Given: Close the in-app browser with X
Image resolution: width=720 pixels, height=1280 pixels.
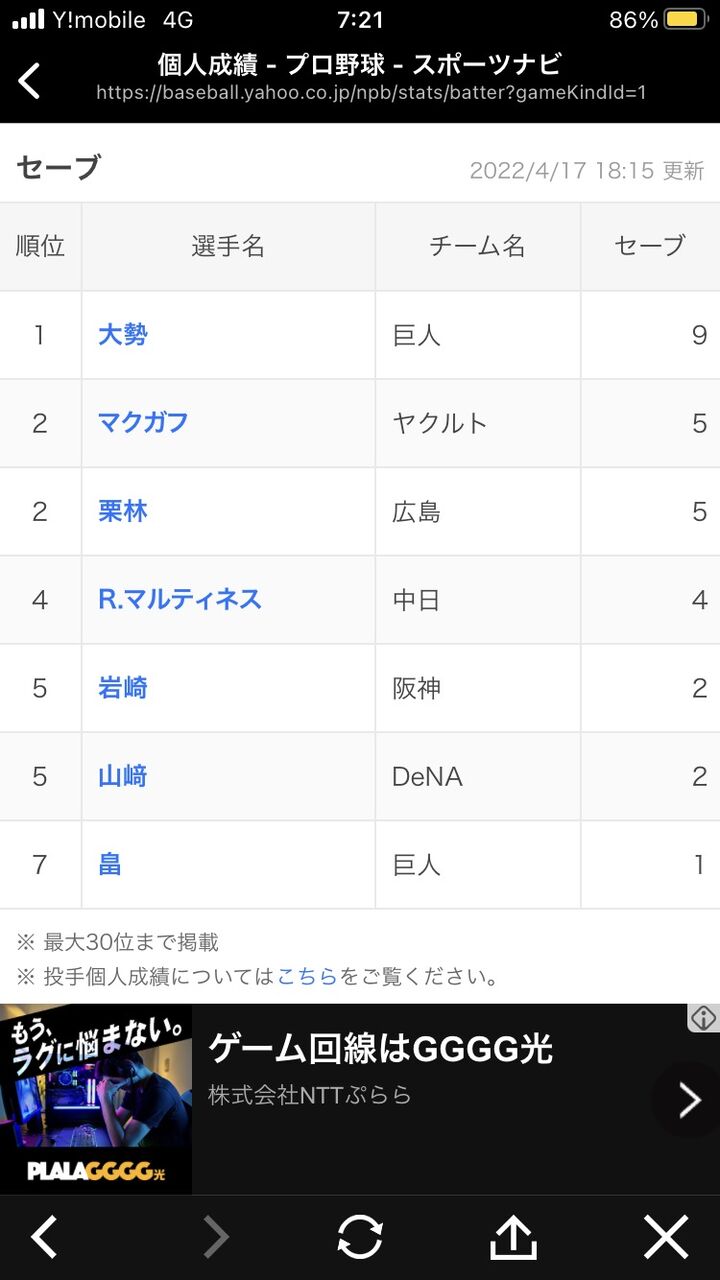Looking at the screenshot, I should coord(666,1238).
